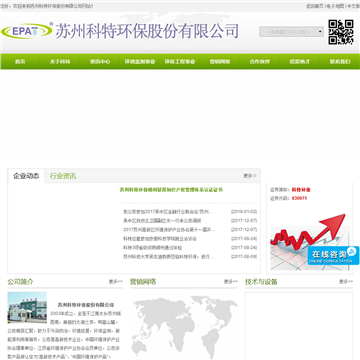
Task: Click the red 科特环保 stock name
Action: 301,190
